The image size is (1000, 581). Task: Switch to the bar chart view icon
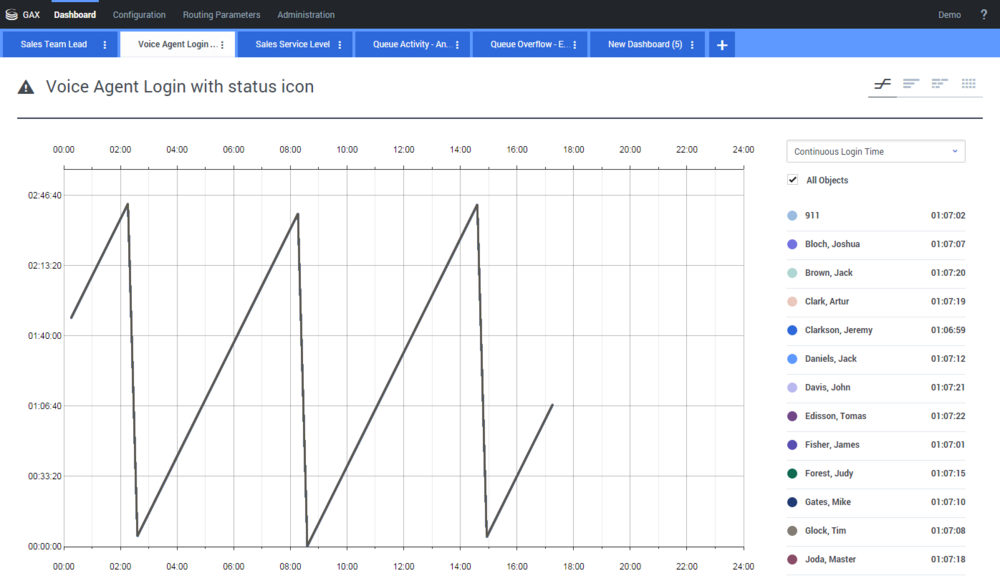pyautogui.click(x=911, y=84)
